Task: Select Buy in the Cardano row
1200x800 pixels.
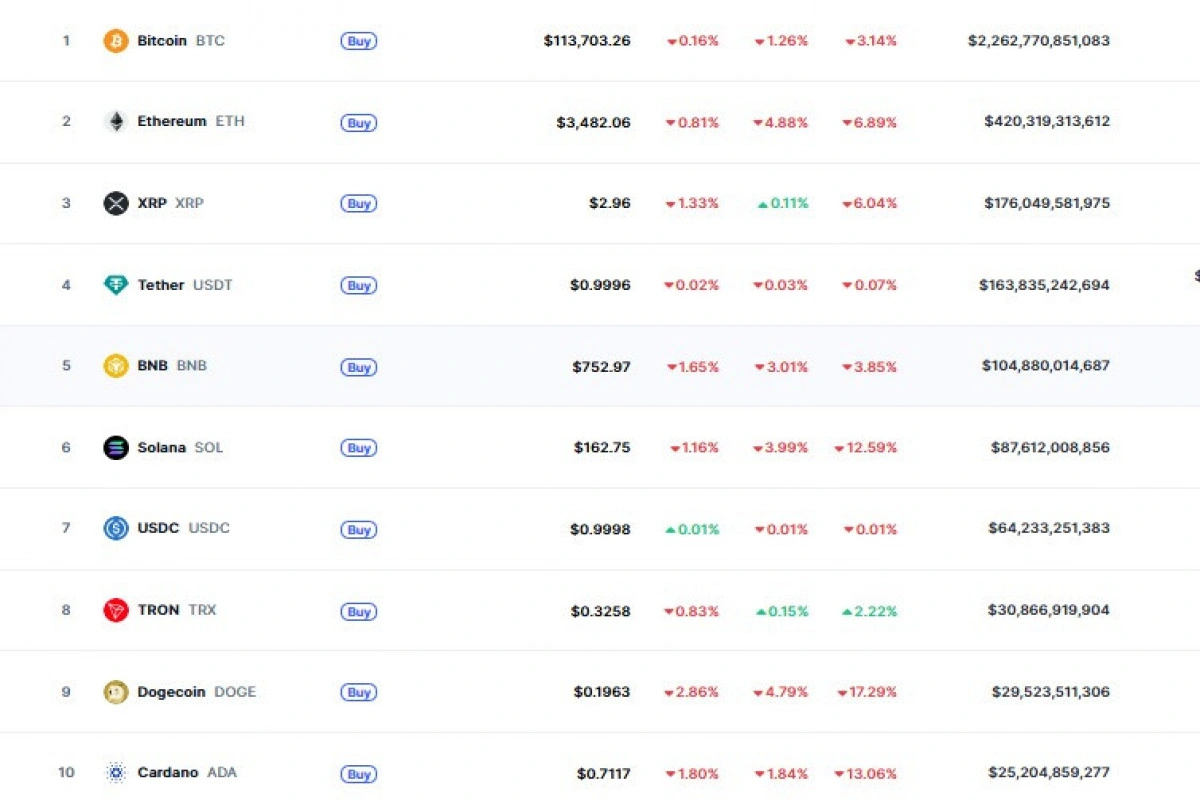Action: [358, 774]
